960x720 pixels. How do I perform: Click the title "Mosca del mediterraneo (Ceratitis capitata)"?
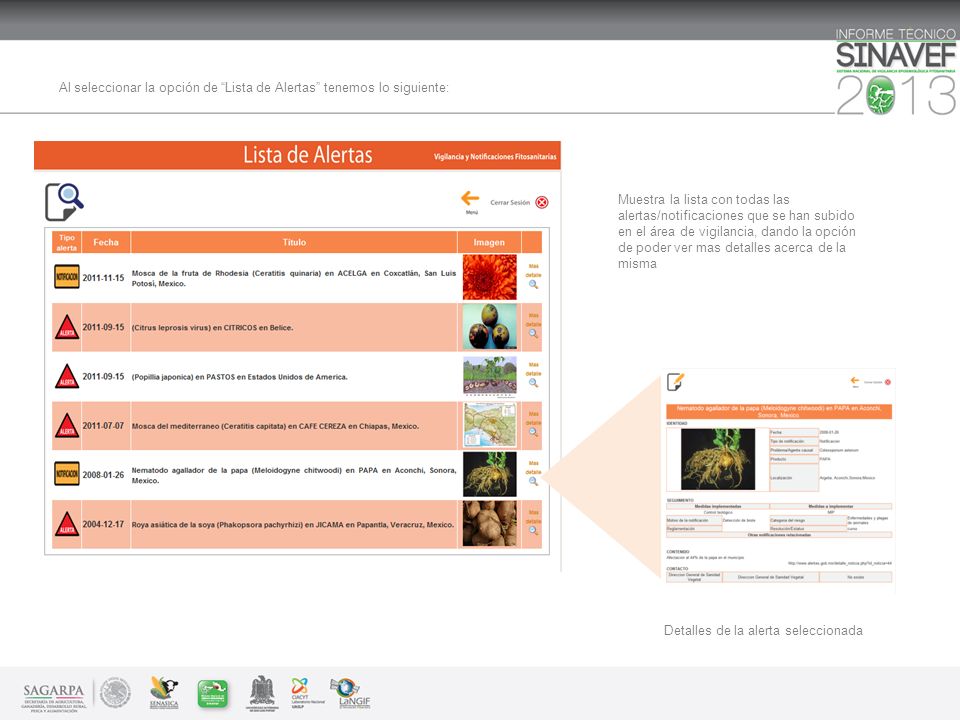209,426
